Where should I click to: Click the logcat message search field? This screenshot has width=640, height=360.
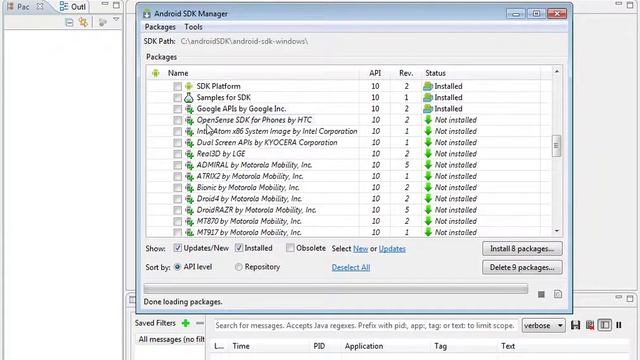point(365,326)
